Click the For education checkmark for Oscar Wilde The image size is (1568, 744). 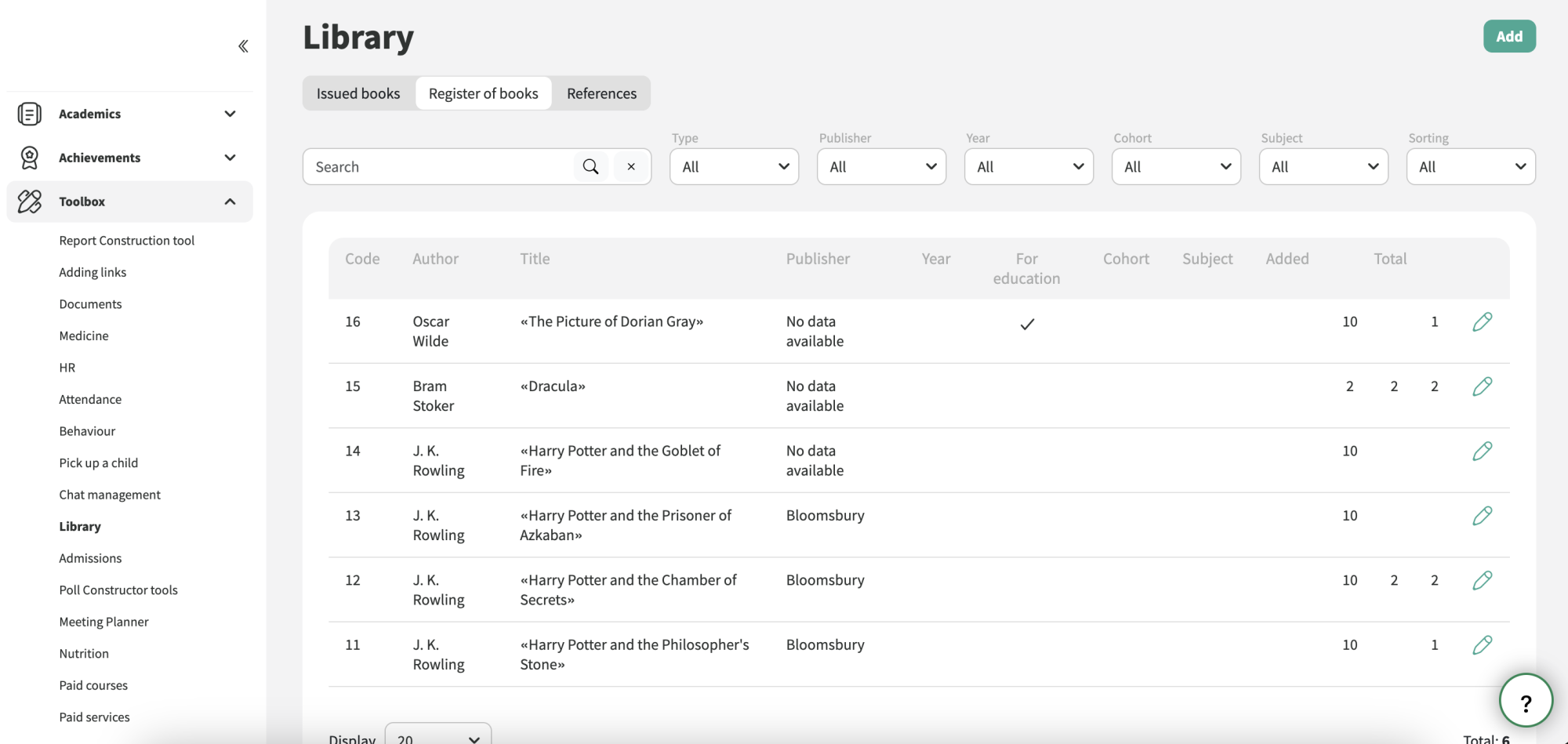(x=1027, y=324)
